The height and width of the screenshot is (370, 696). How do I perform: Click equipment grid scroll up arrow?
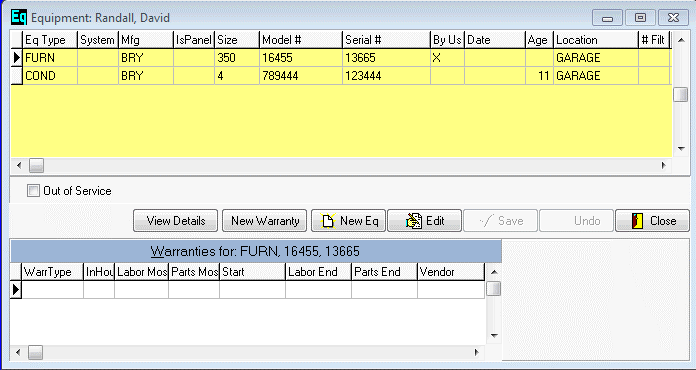pos(680,40)
